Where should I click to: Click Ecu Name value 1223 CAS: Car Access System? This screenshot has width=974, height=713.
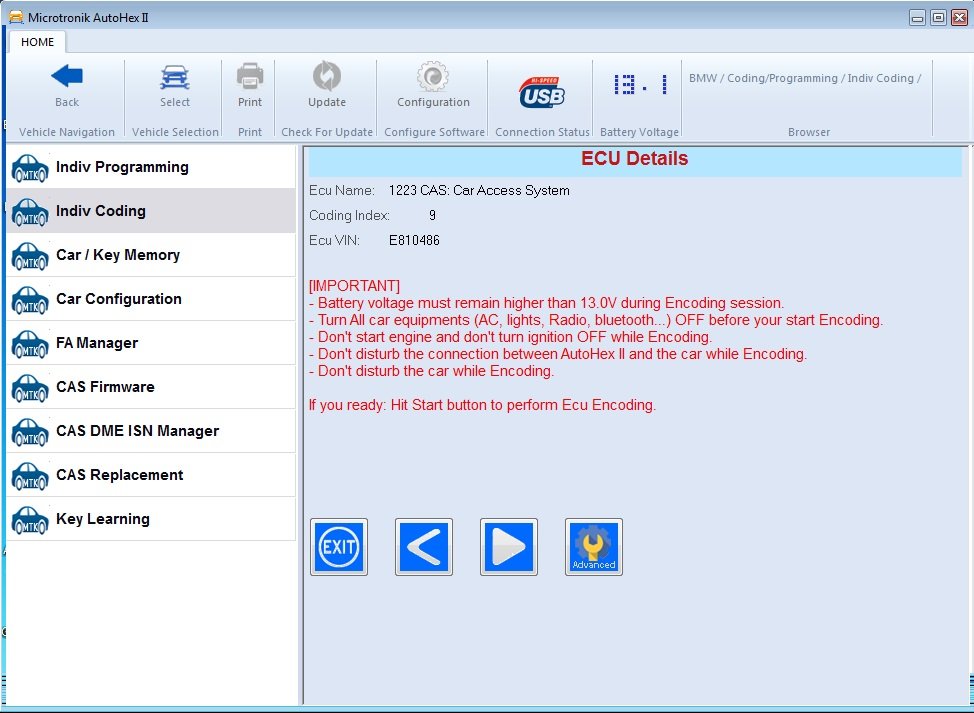(x=479, y=191)
